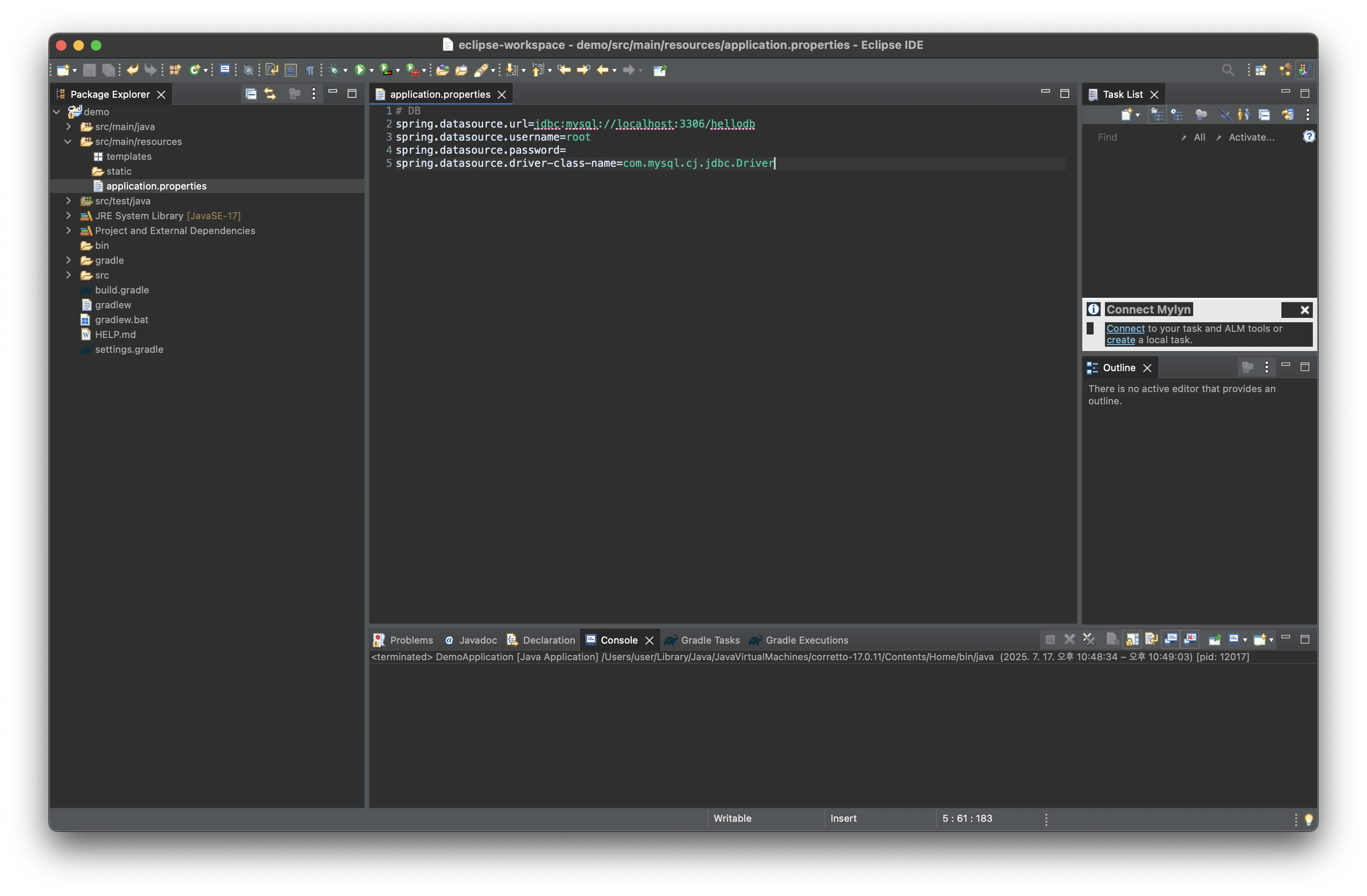Collapse All in Package Explorer
1367x896 pixels.
click(x=250, y=94)
